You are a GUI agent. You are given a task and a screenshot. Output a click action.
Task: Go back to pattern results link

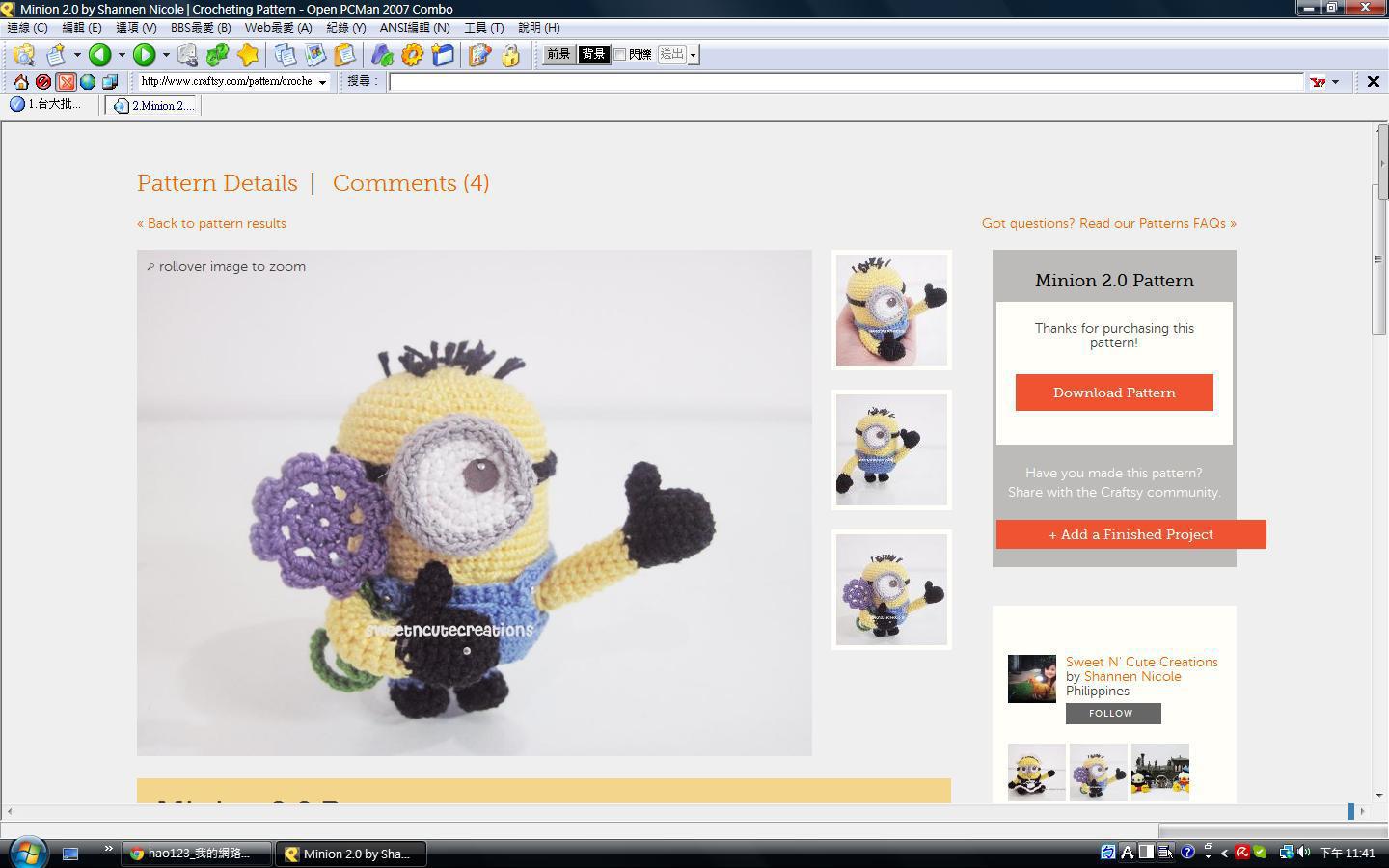[211, 223]
